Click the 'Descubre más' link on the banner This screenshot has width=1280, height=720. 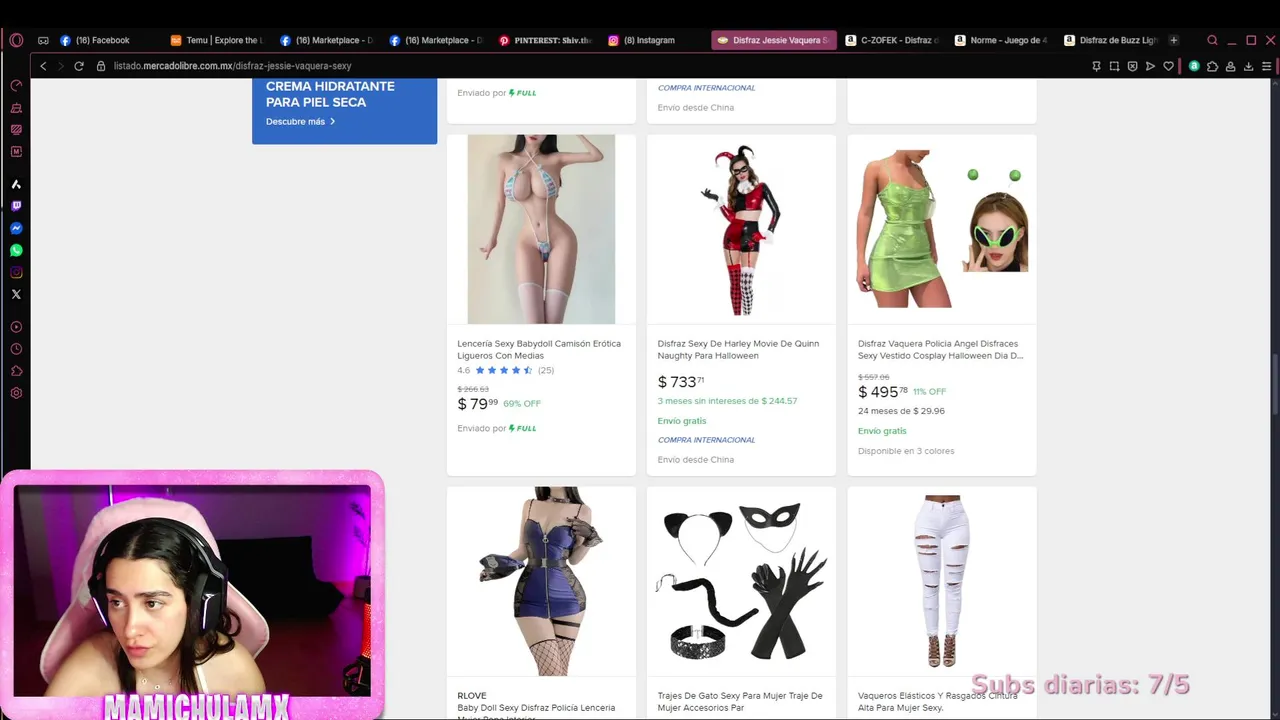300,122
